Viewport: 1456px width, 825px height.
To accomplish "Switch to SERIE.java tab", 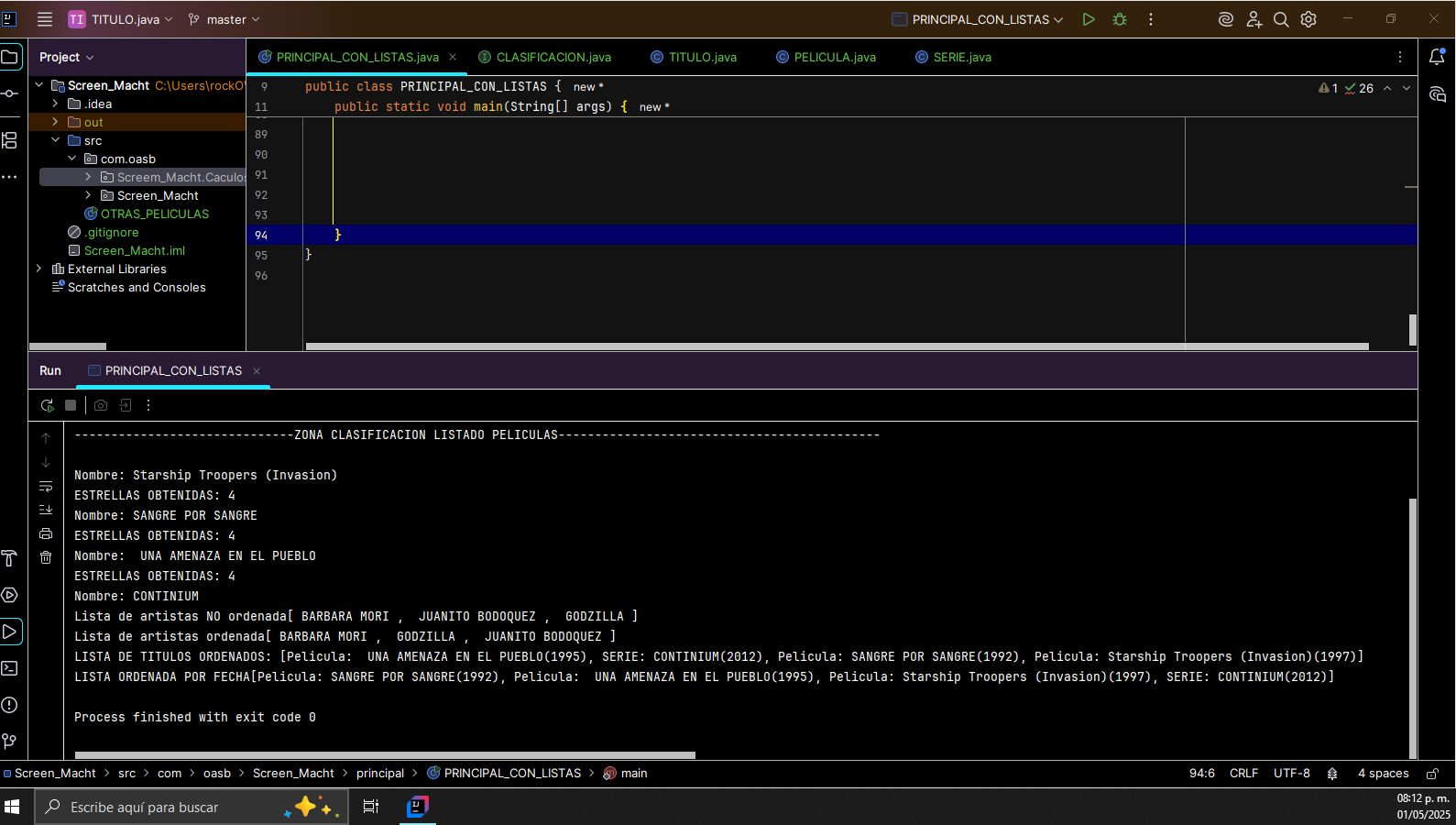I will 953,57.
